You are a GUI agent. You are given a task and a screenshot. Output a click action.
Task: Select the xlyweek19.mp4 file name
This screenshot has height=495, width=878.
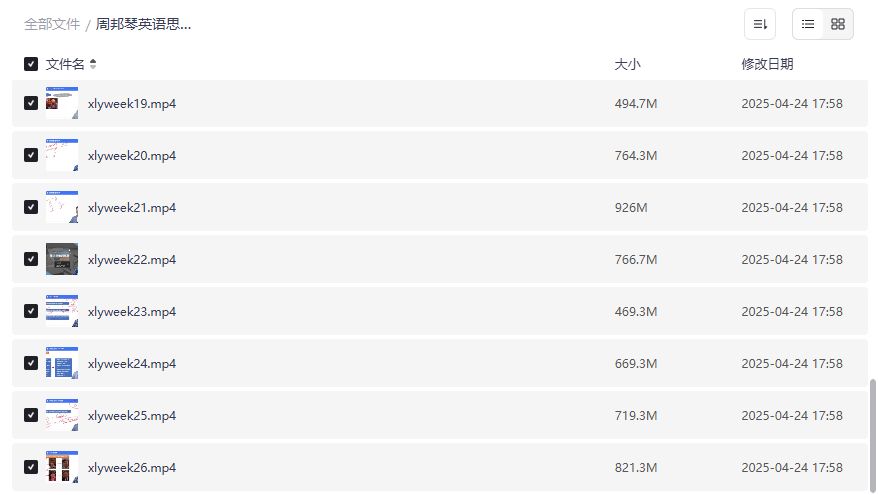tap(132, 103)
